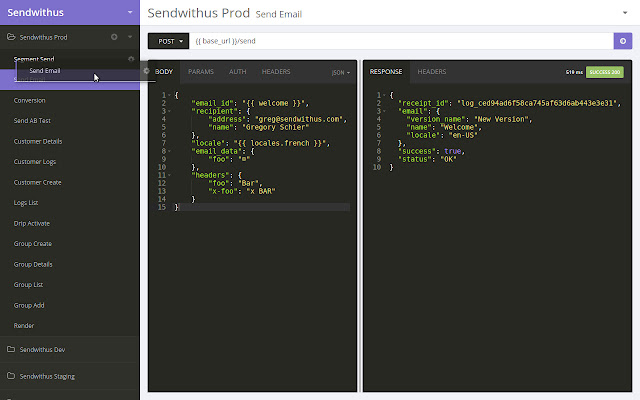Viewport: 640px width, 400px height.
Task: Click the Sendwithus Dev folder icon
Action: coord(10,350)
